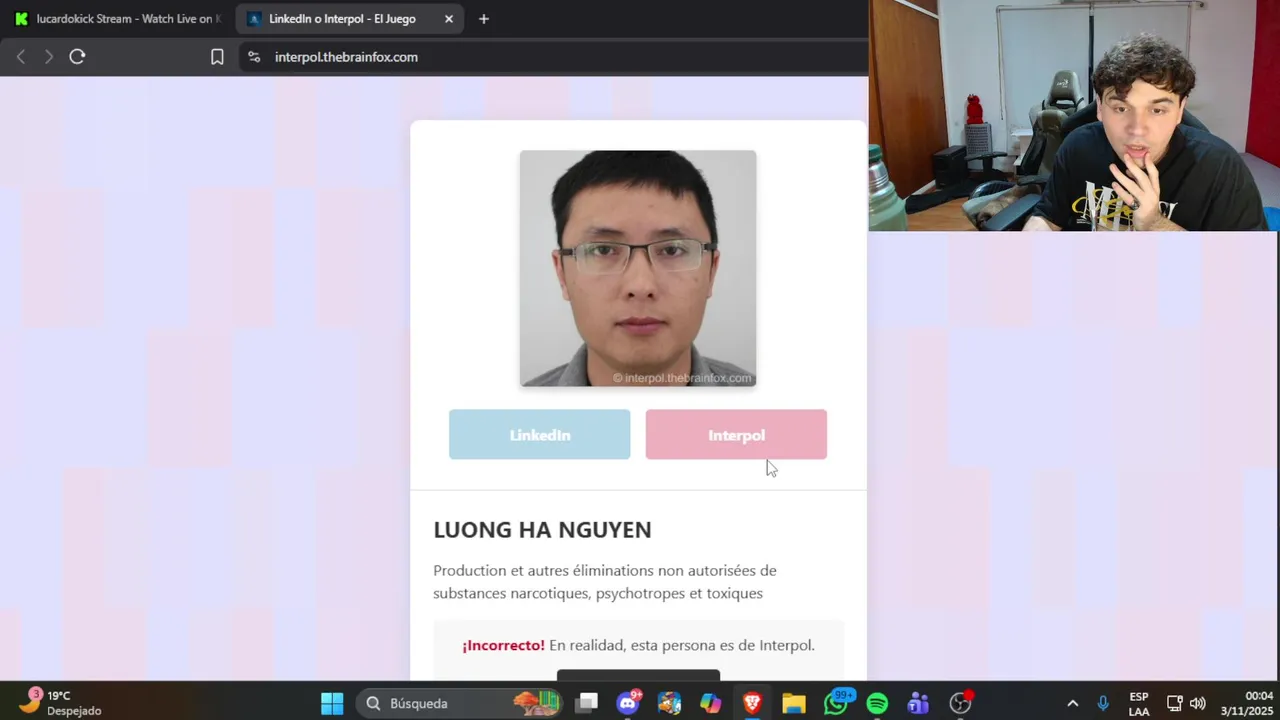The width and height of the screenshot is (1280, 720).
Task: Close the LinkedIn o Interpol tab
Action: tap(448, 19)
